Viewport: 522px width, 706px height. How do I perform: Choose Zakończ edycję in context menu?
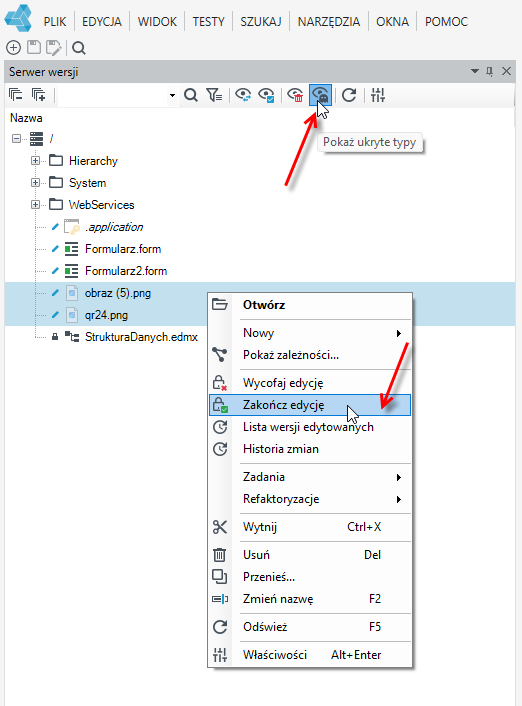[x=310, y=405]
